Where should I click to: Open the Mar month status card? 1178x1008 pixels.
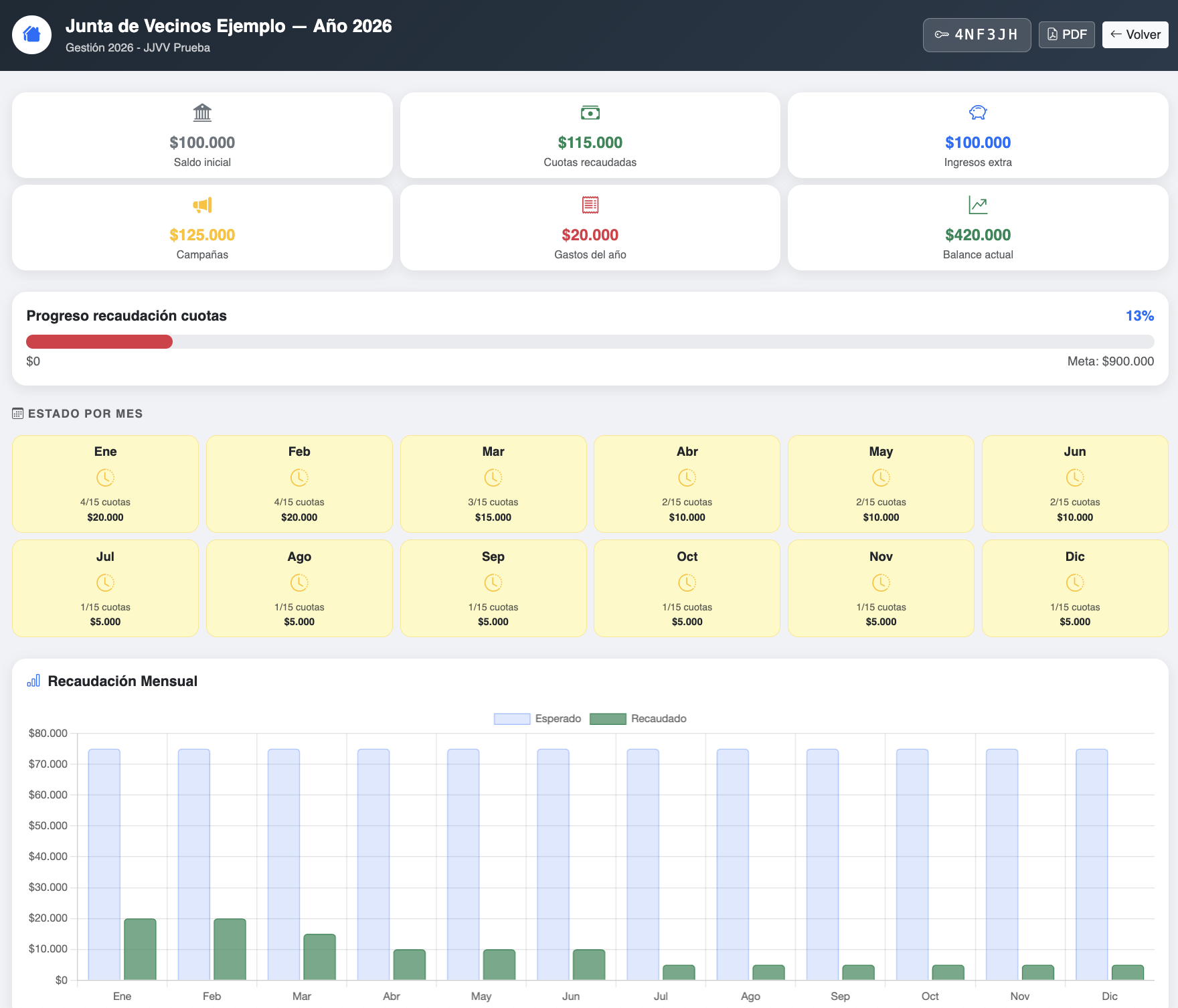pyautogui.click(x=493, y=484)
